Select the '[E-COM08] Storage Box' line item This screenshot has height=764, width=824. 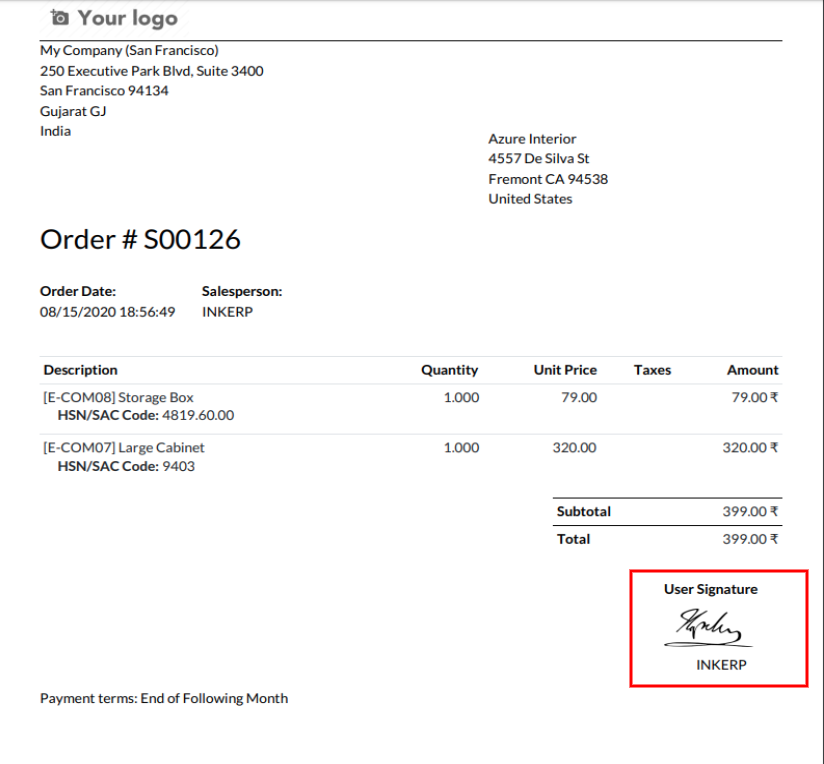[118, 398]
